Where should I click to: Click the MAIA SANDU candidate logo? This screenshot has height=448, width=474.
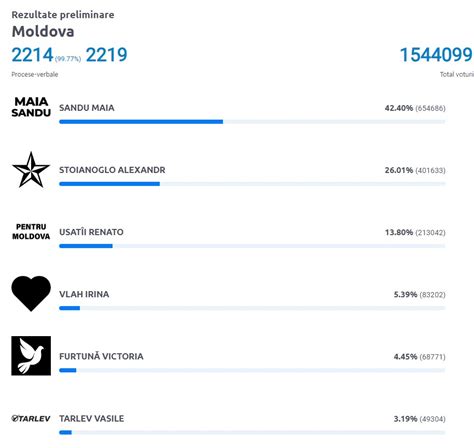click(x=31, y=107)
